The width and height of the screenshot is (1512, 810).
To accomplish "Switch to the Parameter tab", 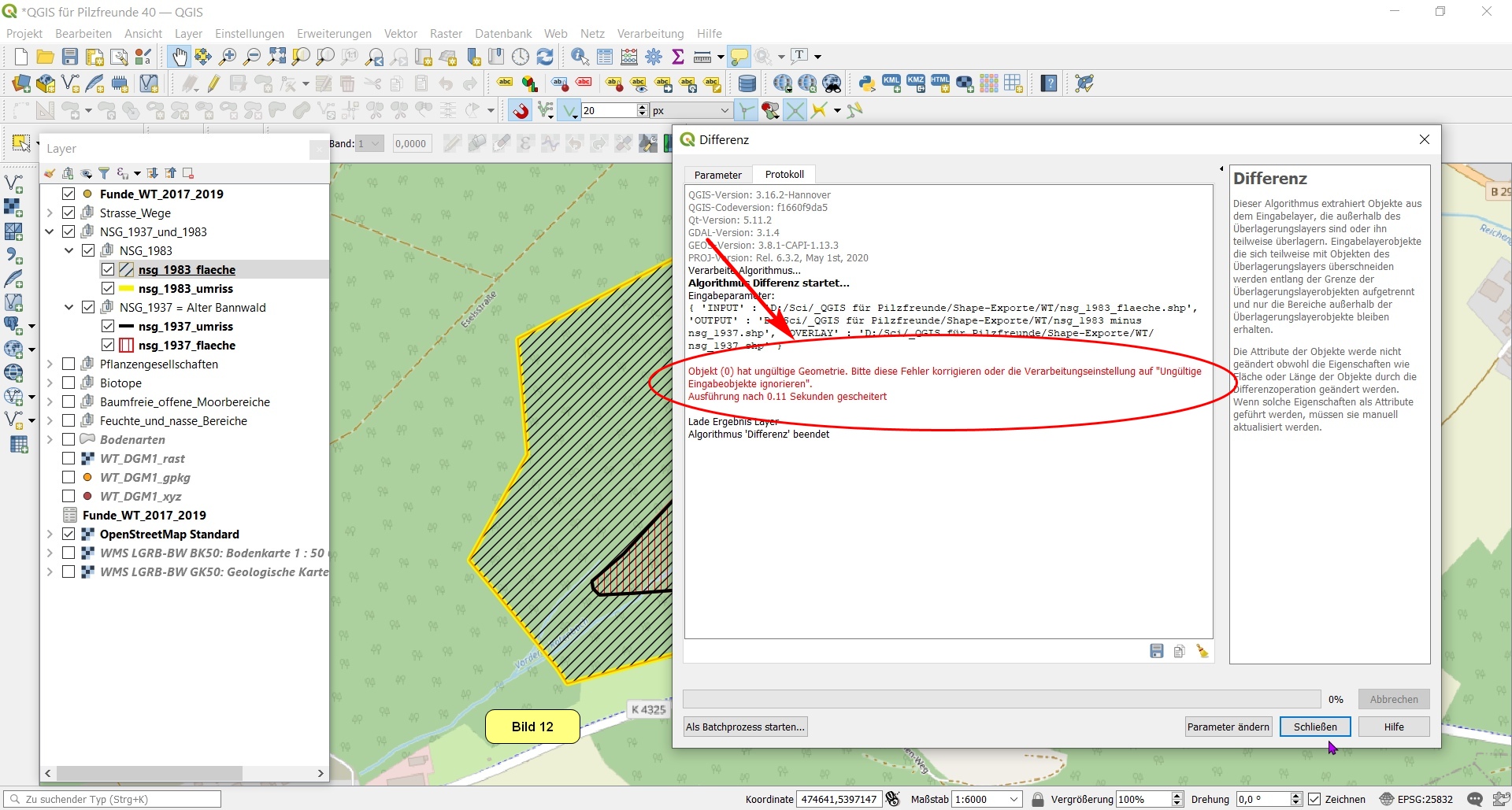I will click(717, 175).
